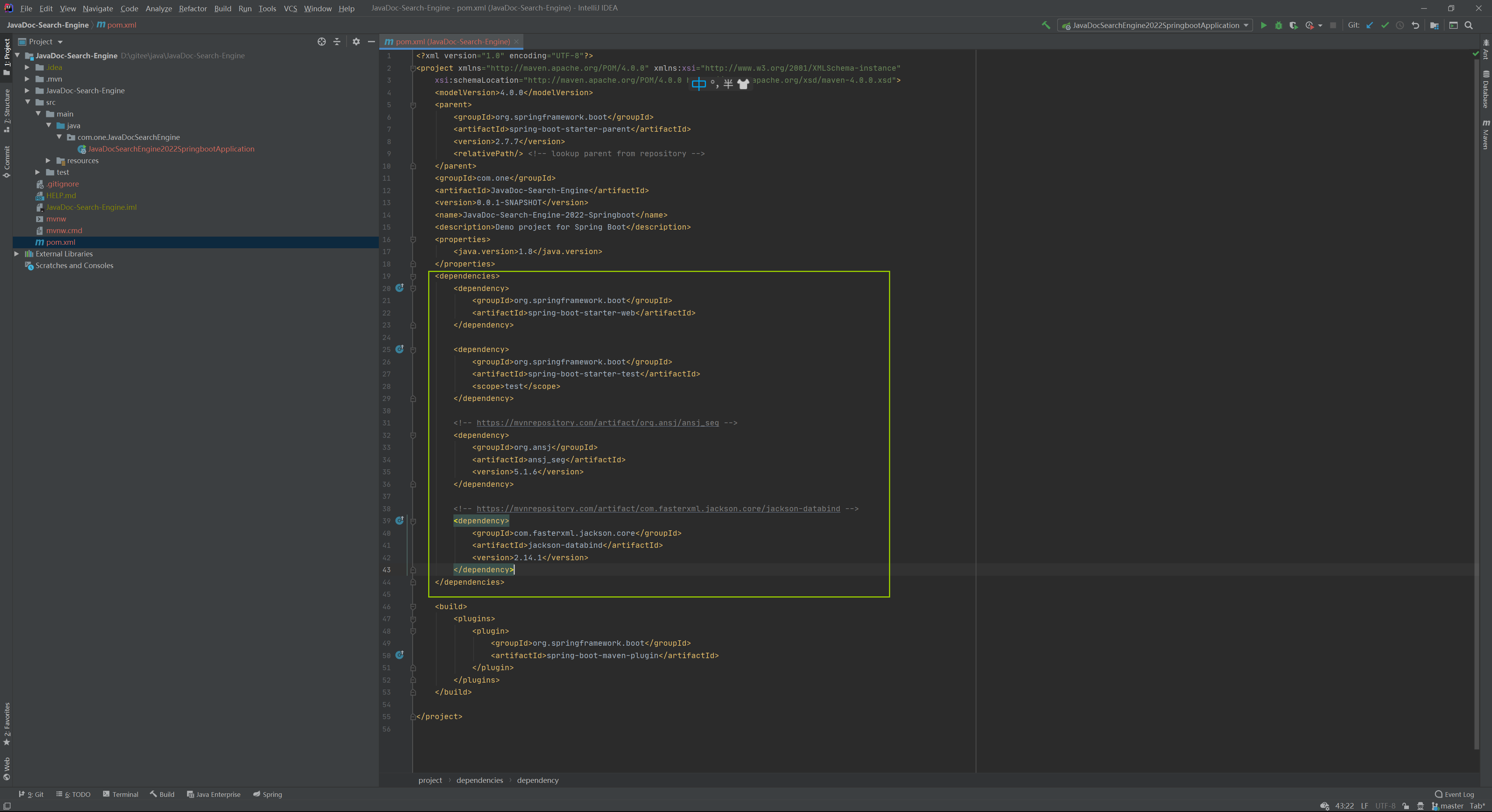Follow the ansj_seg mvnrepository link

597,423
